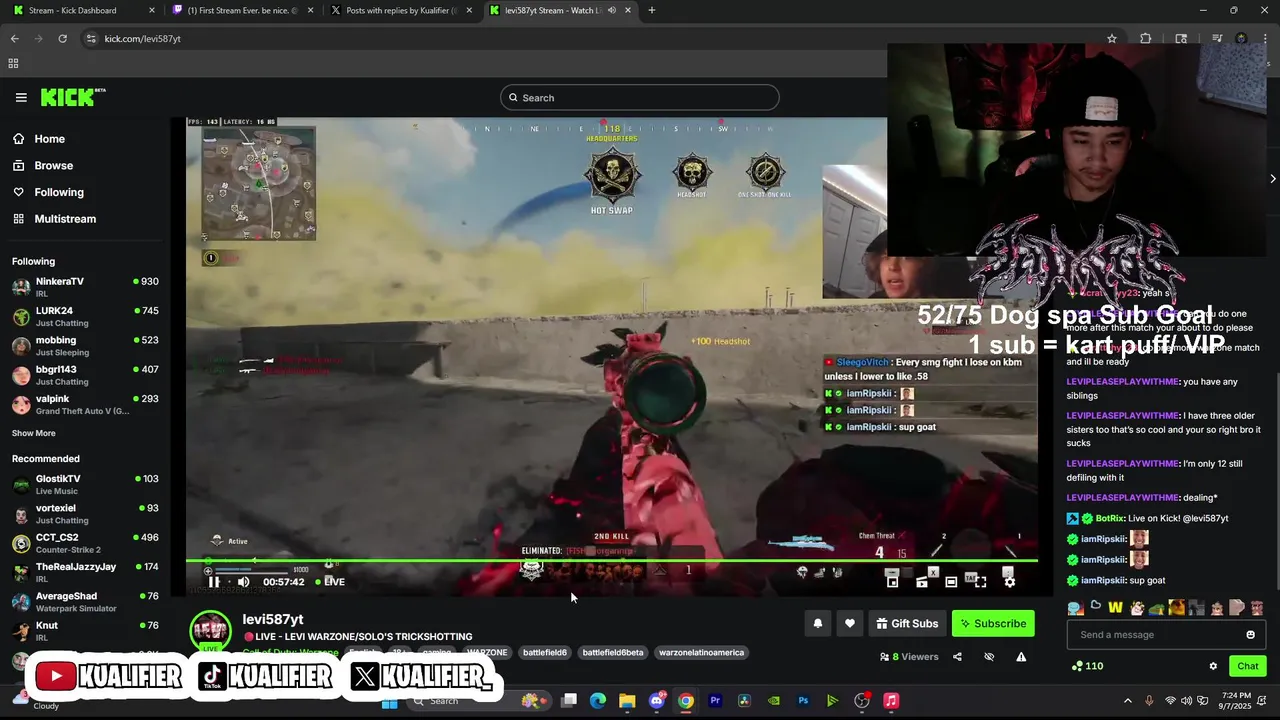Open bbgrl143 channel in sidebar
The image size is (1280, 720).
pyautogui.click(x=85, y=374)
